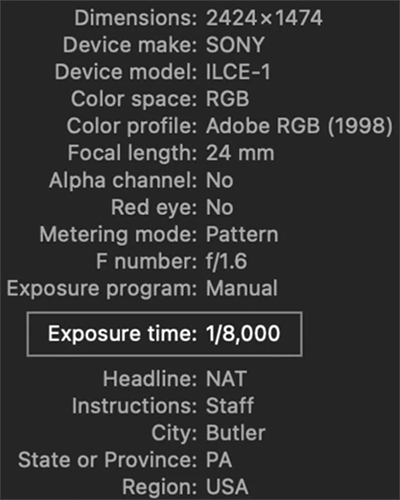The width and height of the screenshot is (400, 500).
Task: Click the Exposure program Manual value
Action: [x=242, y=288]
